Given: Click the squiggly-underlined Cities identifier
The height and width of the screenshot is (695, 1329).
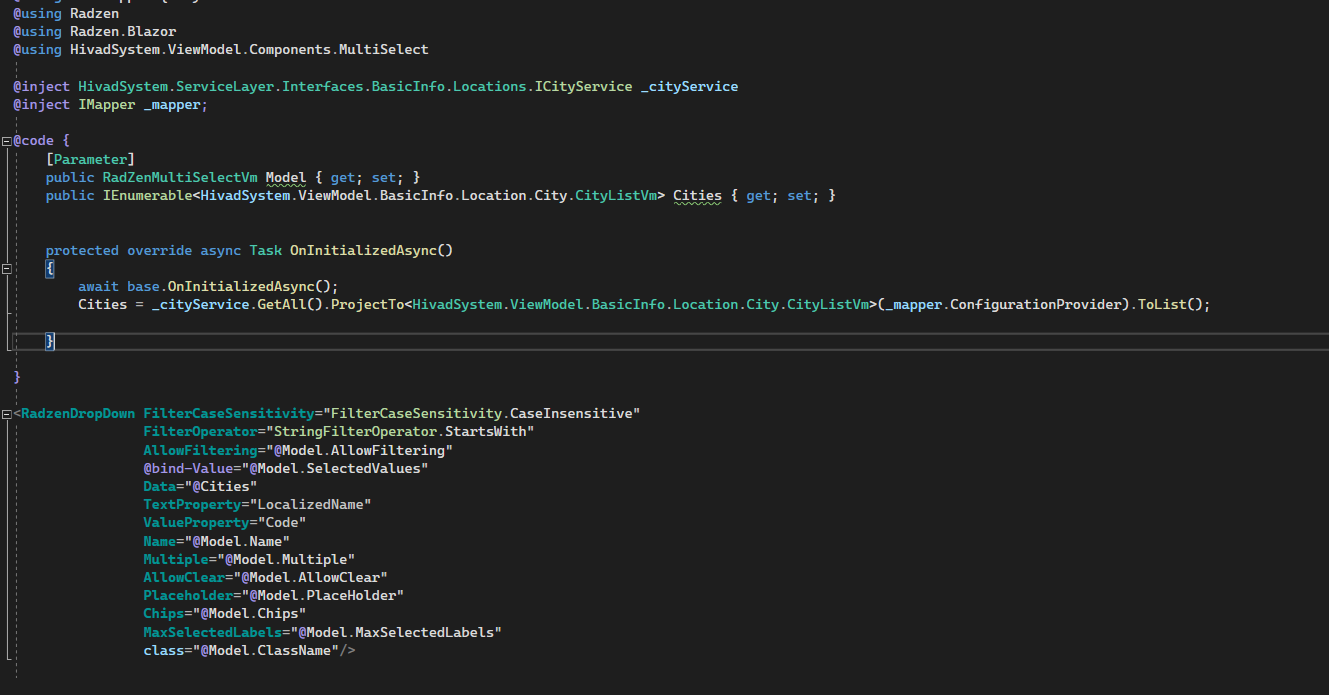Looking at the screenshot, I should (x=697, y=195).
